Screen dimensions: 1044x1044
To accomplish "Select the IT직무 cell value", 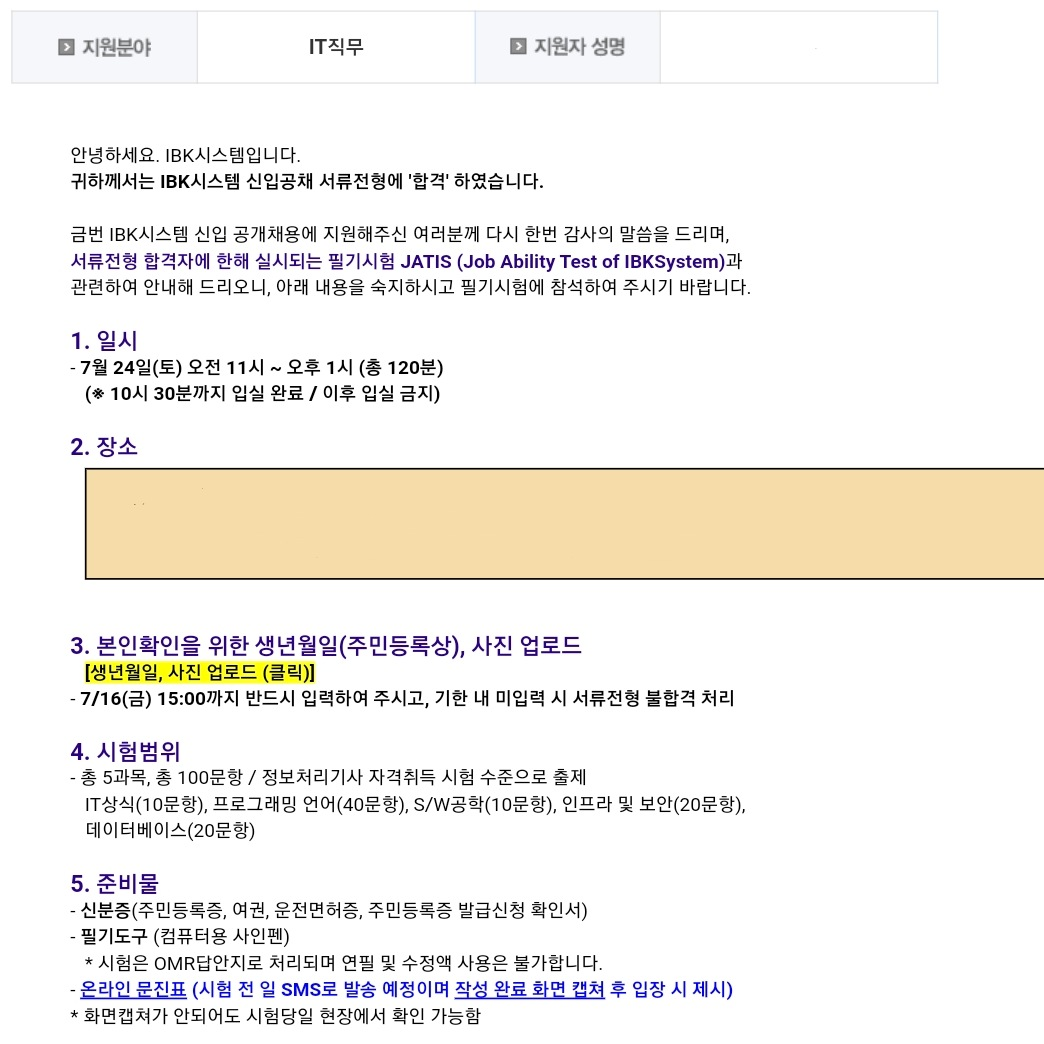I will (x=336, y=47).
